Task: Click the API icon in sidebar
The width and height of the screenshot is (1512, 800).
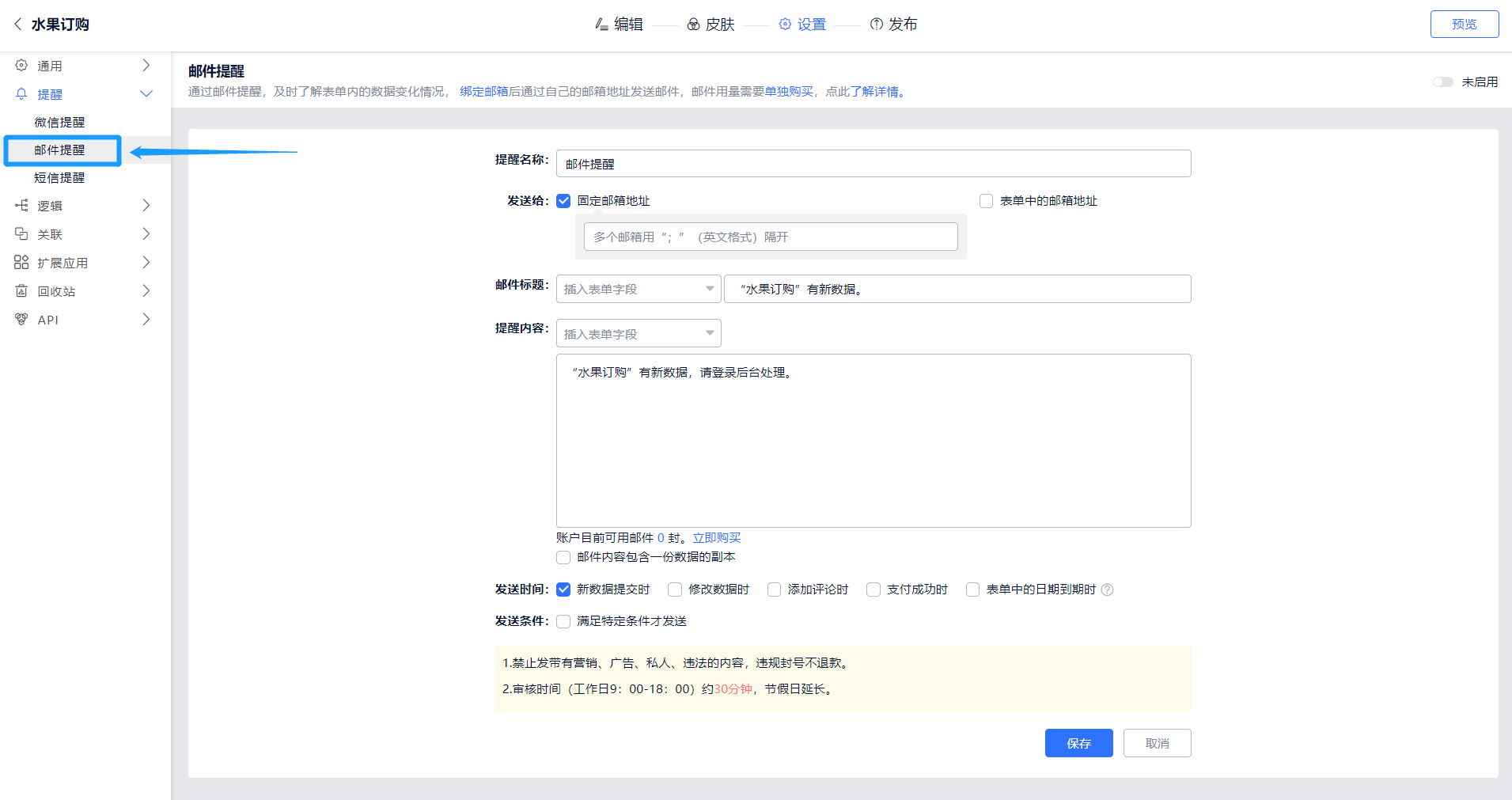Action: (x=21, y=320)
